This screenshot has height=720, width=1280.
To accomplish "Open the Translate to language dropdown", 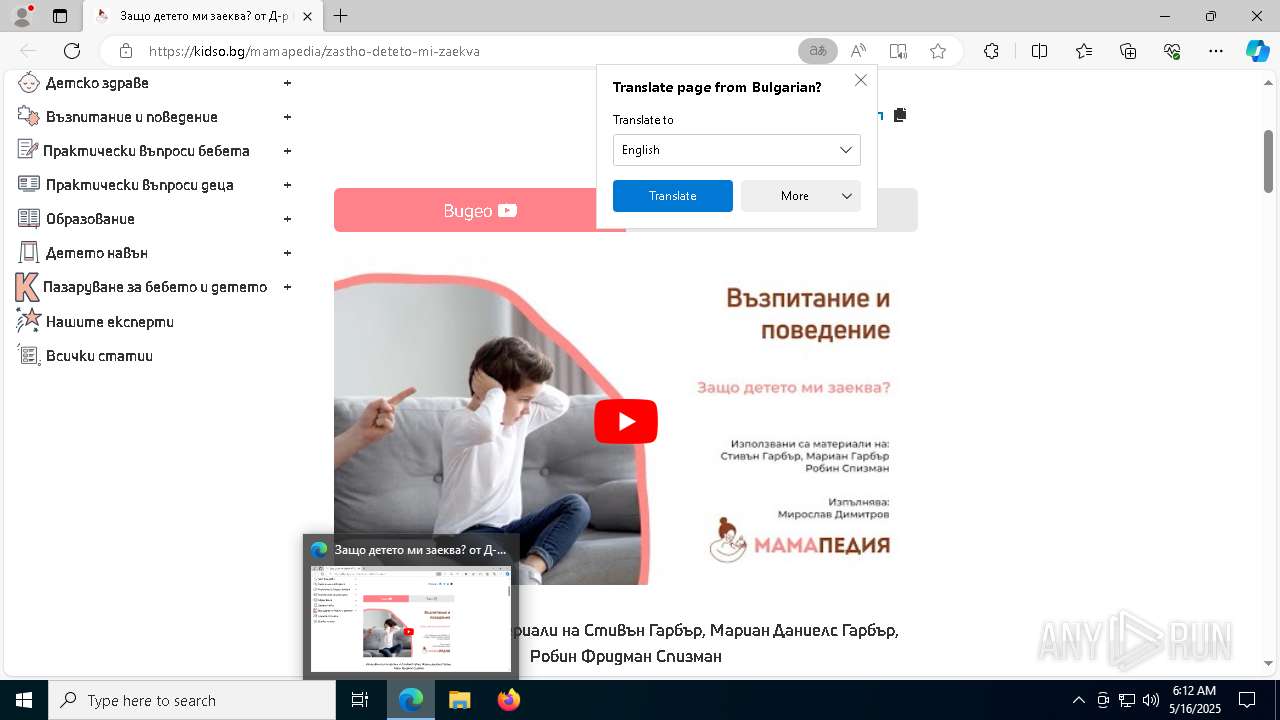I will pyautogui.click(x=736, y=150).
